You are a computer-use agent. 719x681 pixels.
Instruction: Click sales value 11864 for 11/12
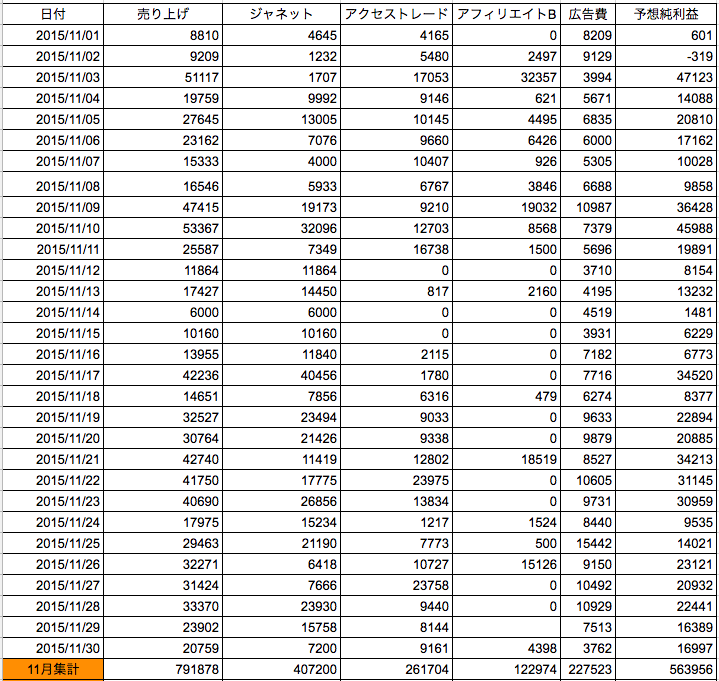[x=163, y=271]
